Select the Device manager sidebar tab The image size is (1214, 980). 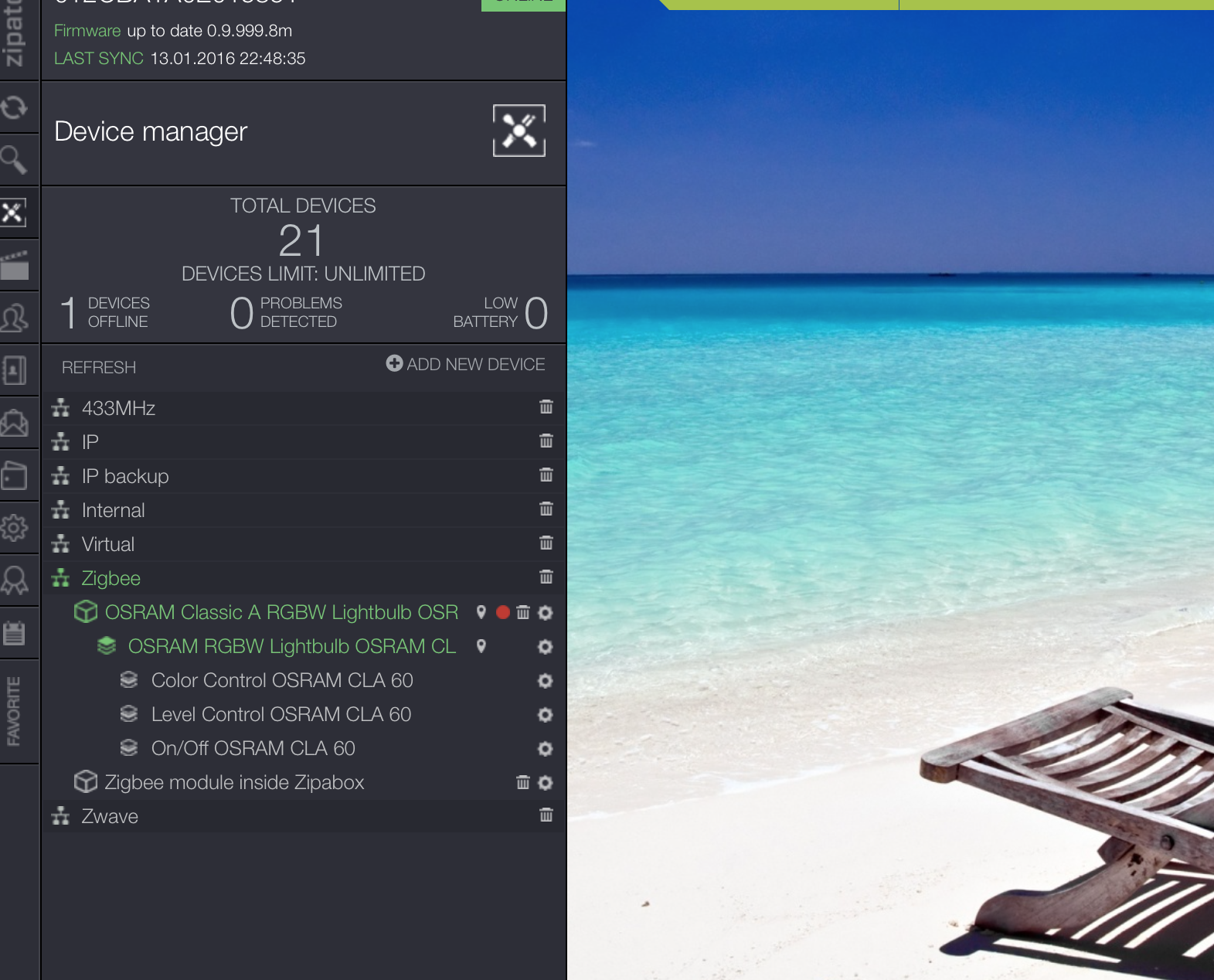pos(15,213)
